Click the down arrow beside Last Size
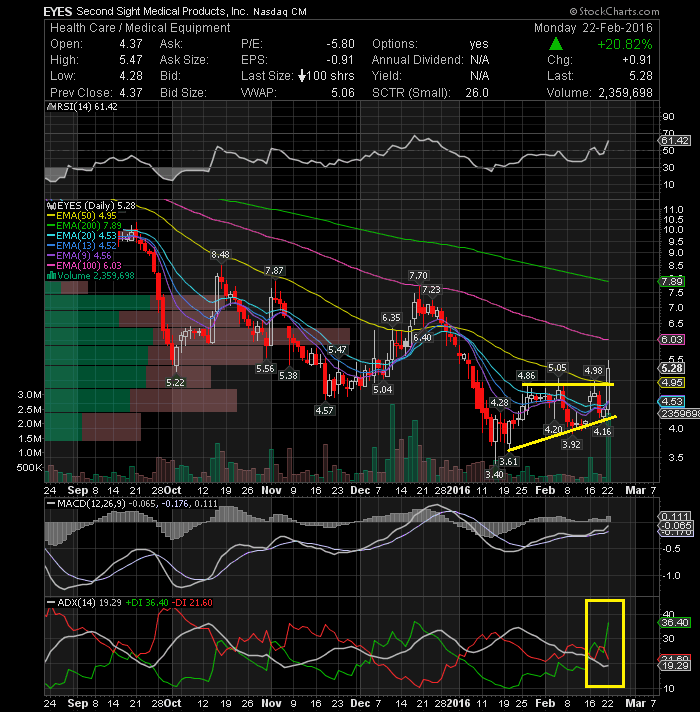 pos(302,76)
